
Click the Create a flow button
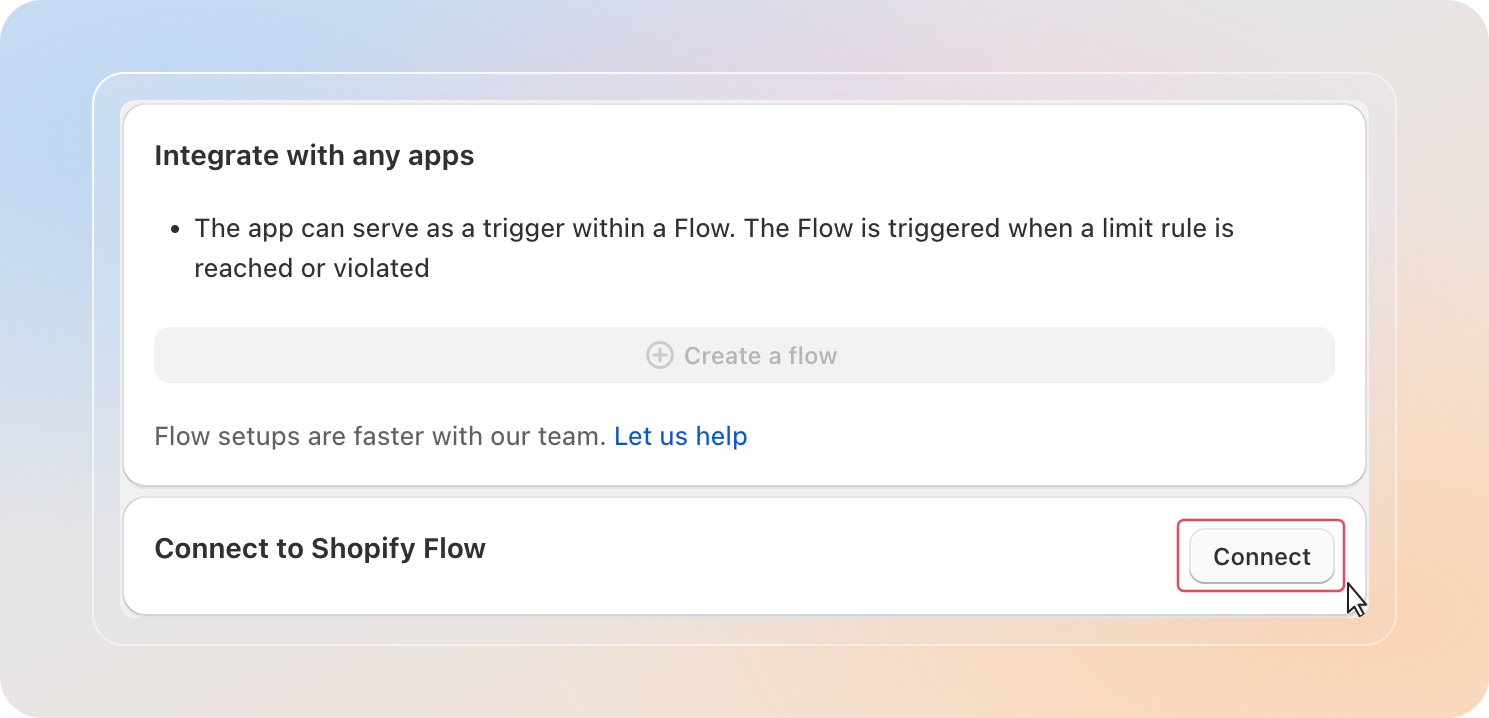point(744,355)
